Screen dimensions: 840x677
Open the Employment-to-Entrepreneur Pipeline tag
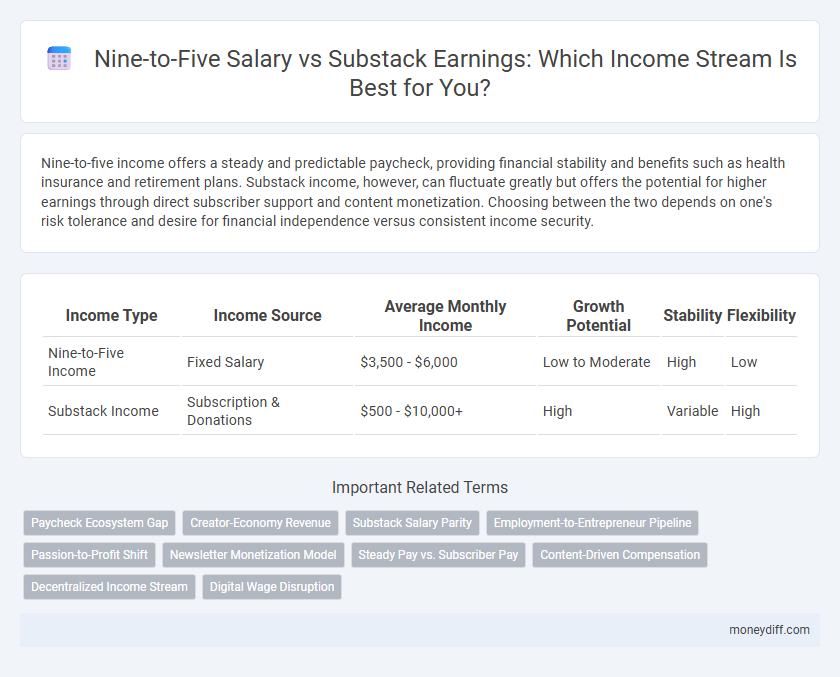click(x=592, y=523)
